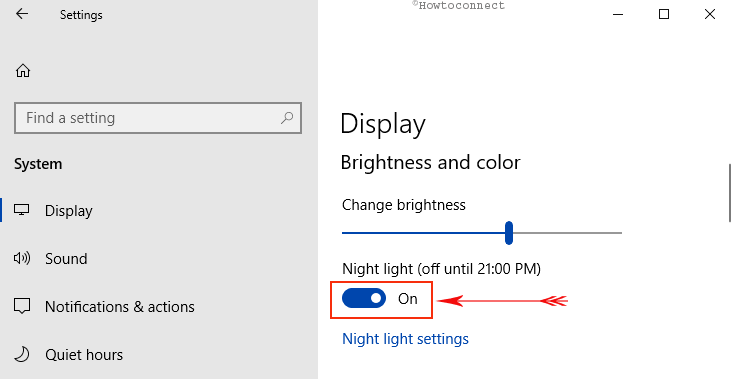Turn off the Night light toggle
This screenshot has width=731, height=379.
click(364, 298)
